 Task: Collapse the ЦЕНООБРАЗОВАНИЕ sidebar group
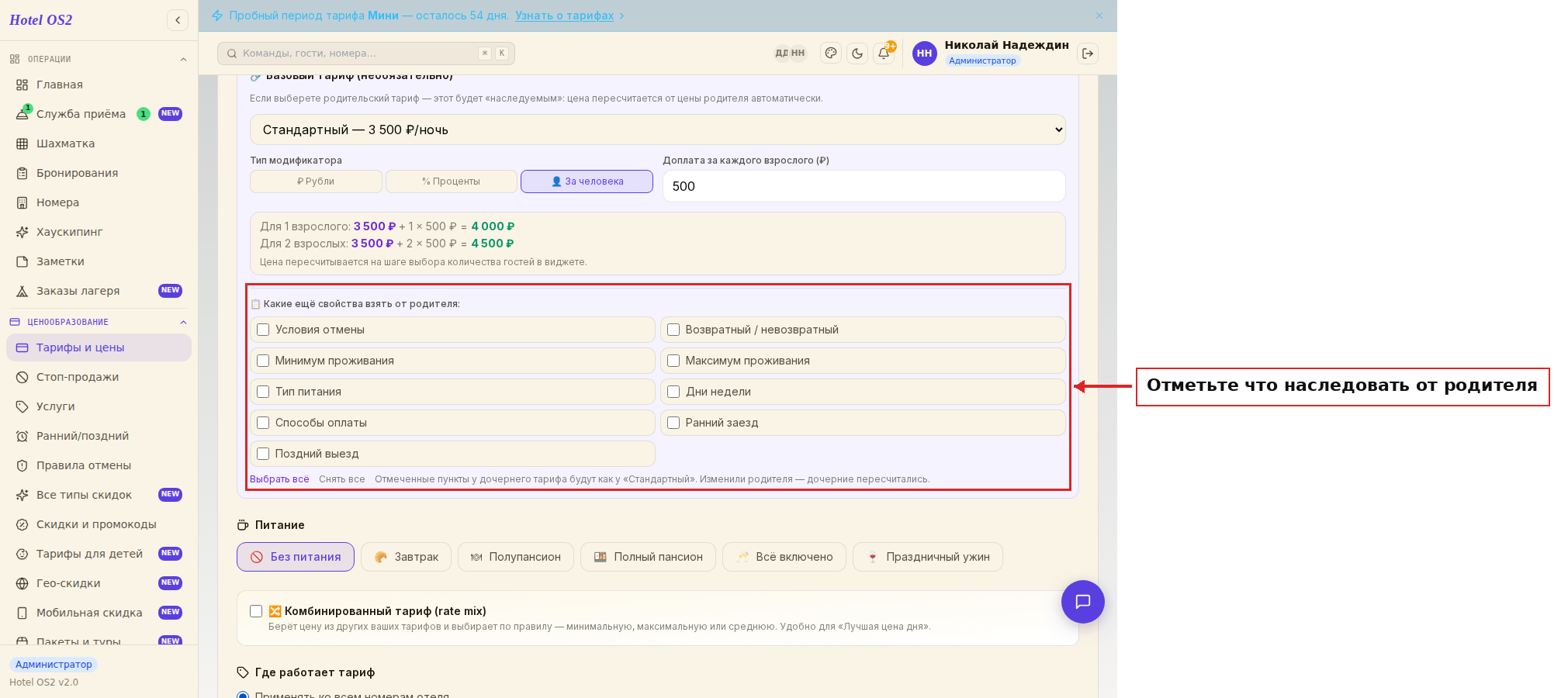point(183,322)
